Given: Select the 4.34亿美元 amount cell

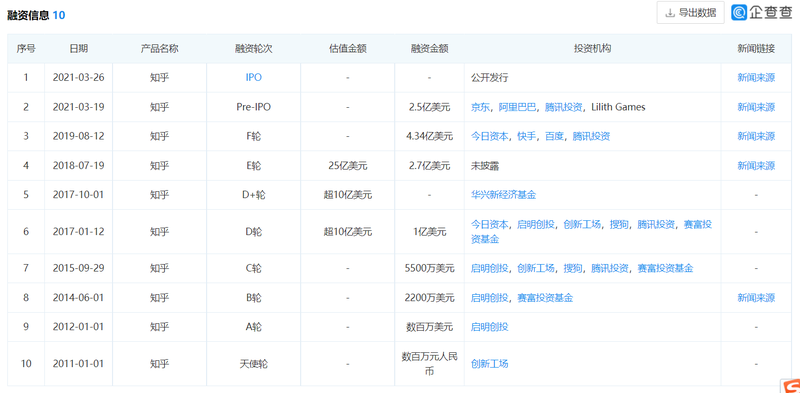Looking at the screenshot, I should tap(430, 136).
